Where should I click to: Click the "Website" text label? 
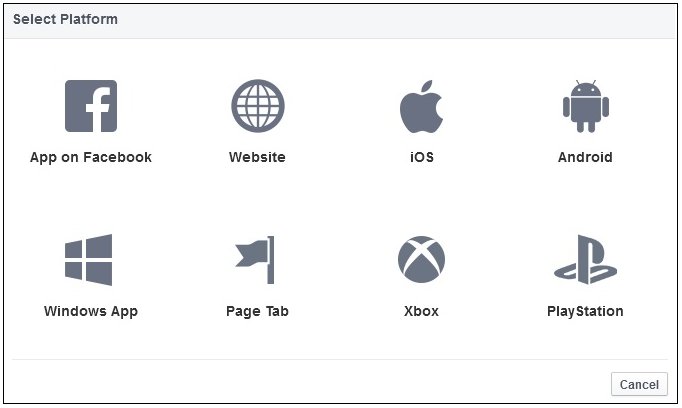pos(257,157)
